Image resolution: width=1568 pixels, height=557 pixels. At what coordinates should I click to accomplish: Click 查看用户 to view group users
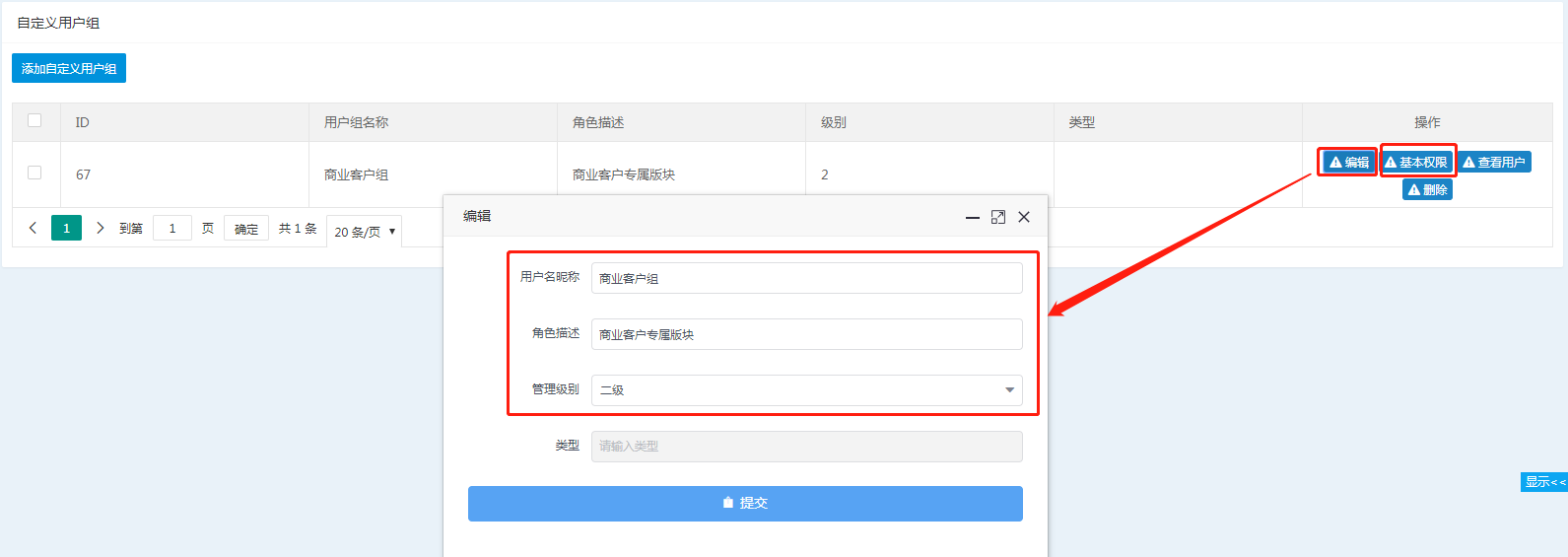click(x=1494, y=163)
